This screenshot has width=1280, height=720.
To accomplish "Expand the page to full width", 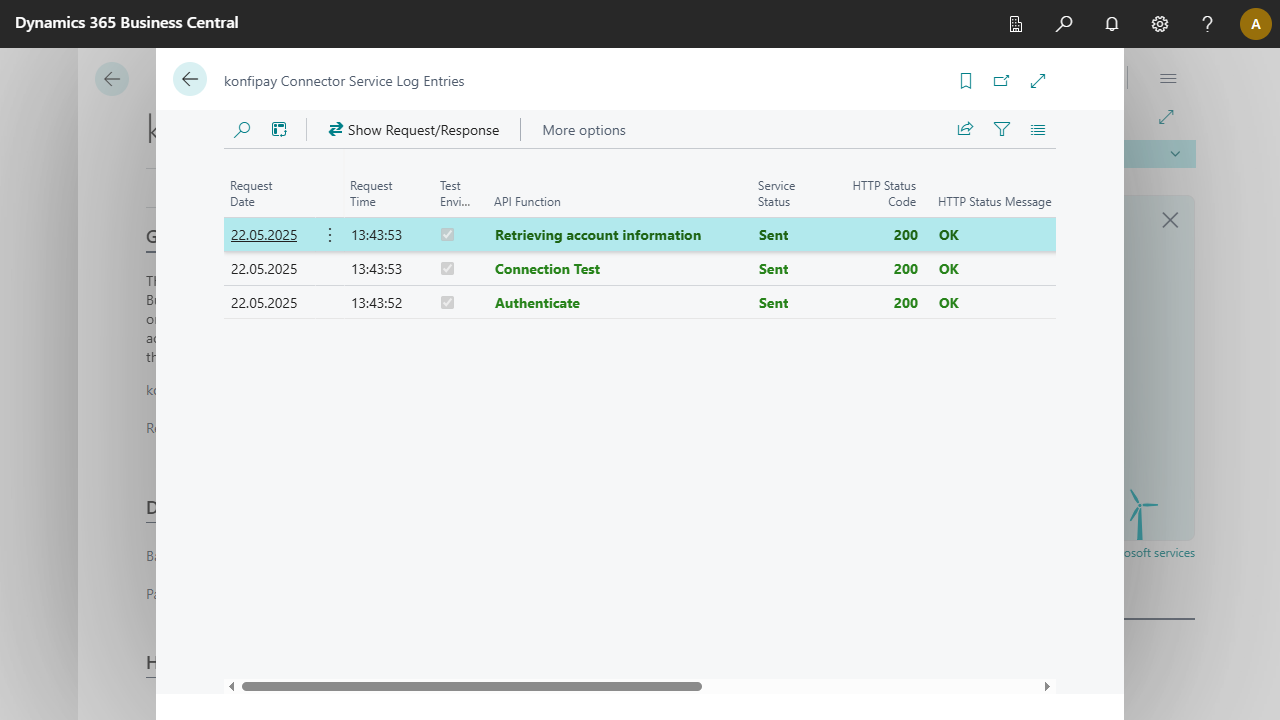I will tap(1038, 81).
